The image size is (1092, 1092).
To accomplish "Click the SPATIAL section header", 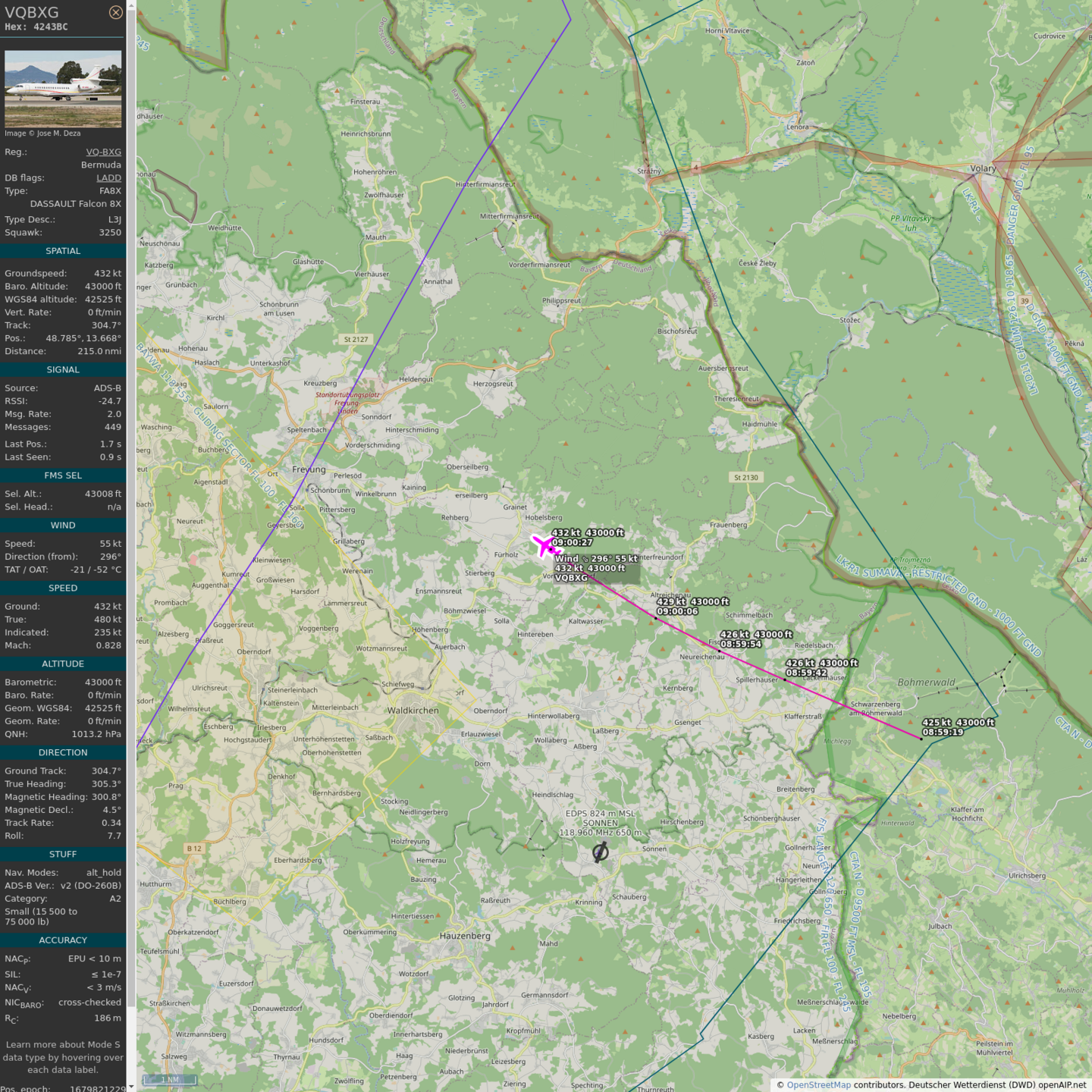I will 63,251.
